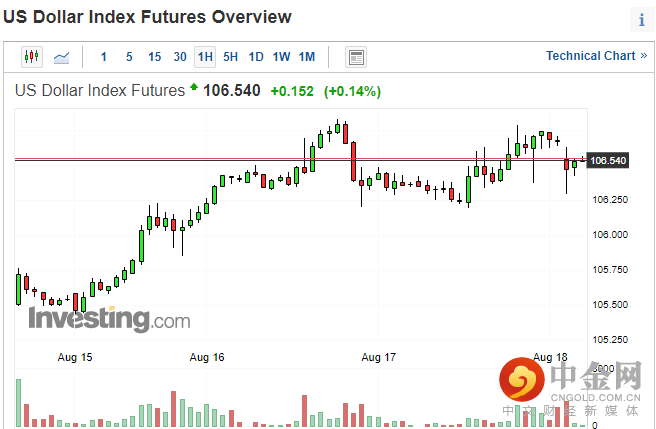656x429 pixels.
Task: Select the candlestick chart type icon
Action: [x=32, y=57]
